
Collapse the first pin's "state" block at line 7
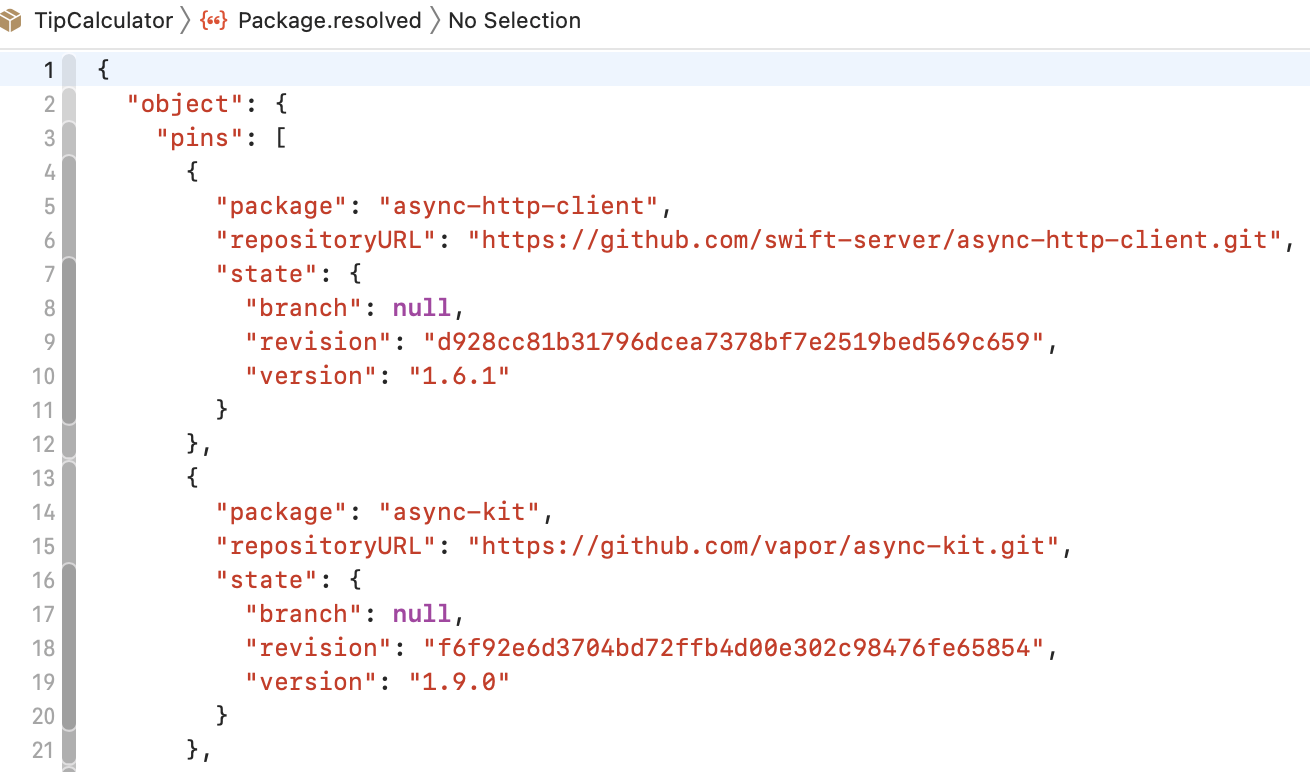tap(68, 273)
